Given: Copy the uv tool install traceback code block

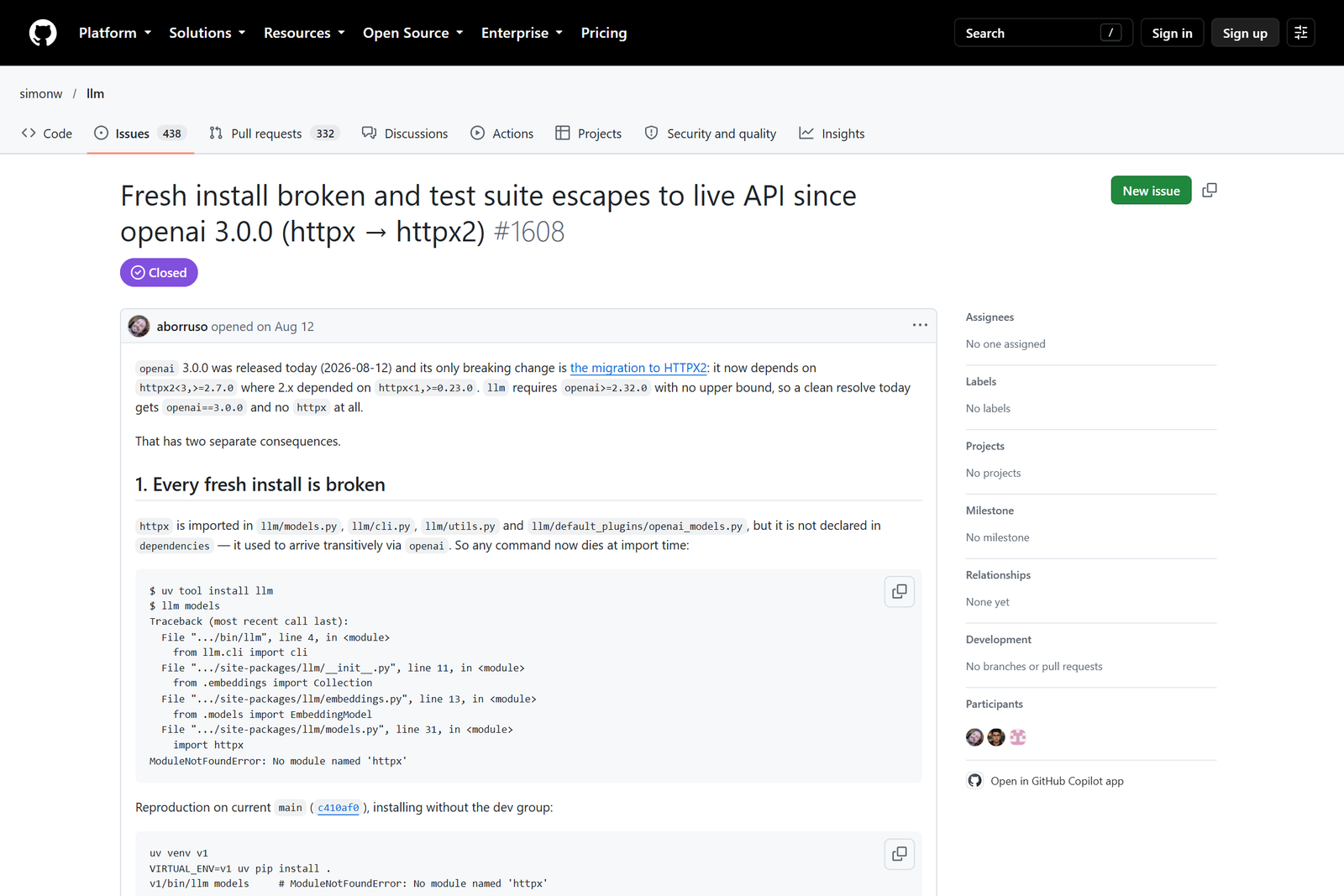Looking at the screenshot, I should point(900,591).
